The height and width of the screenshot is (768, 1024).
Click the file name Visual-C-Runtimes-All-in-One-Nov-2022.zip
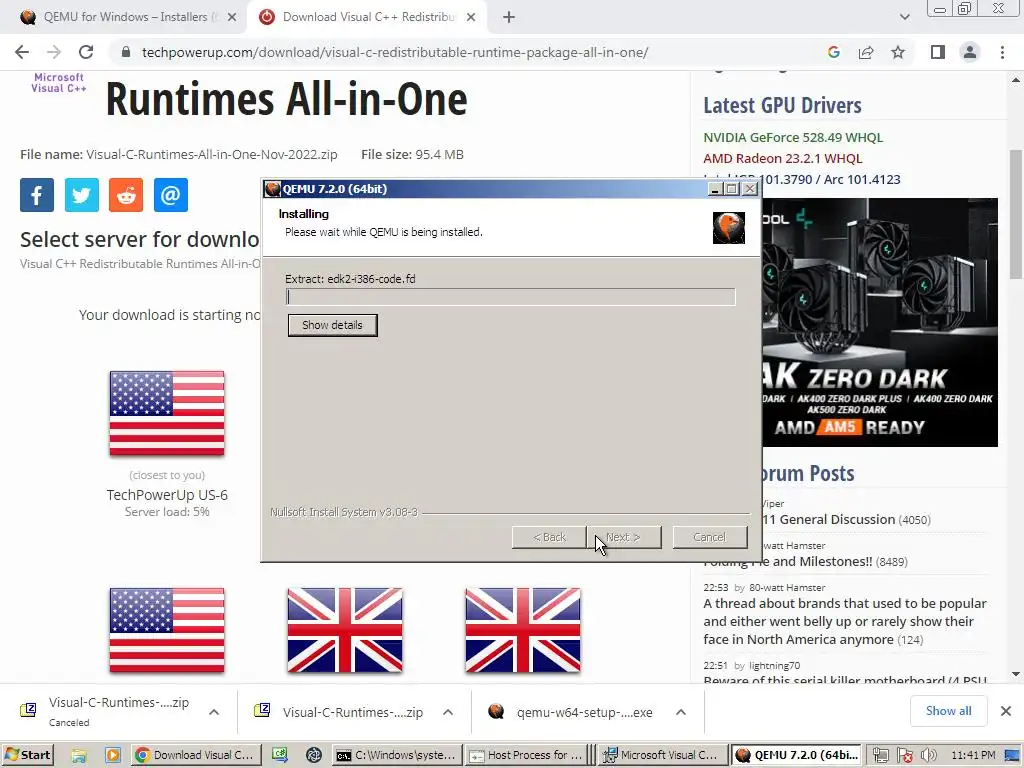pos(212,155)
